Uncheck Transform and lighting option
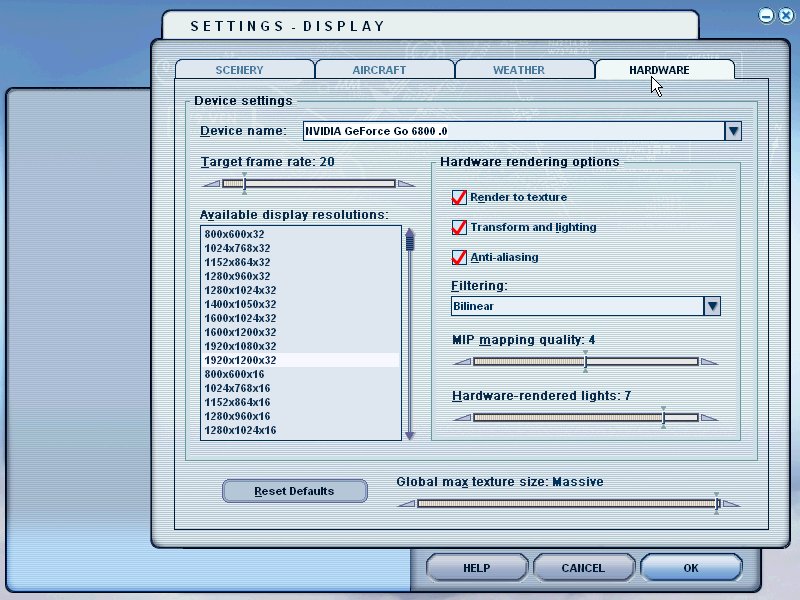The height and width of the screenshot is (600, 800). pyautogui.click(x=460, y=228)
